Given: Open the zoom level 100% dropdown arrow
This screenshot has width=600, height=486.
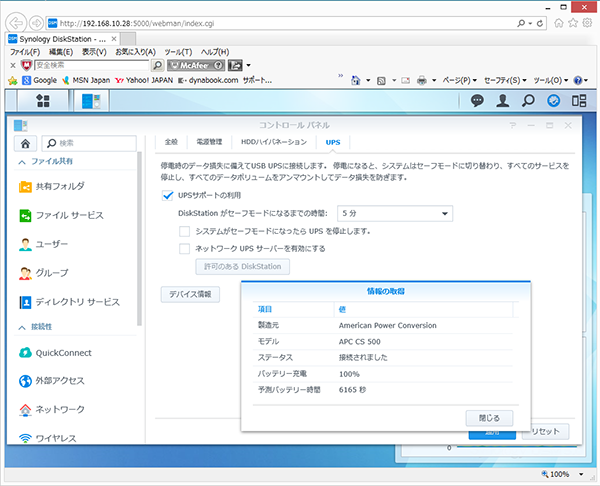Looking at the screenshot, I should 581,475.
